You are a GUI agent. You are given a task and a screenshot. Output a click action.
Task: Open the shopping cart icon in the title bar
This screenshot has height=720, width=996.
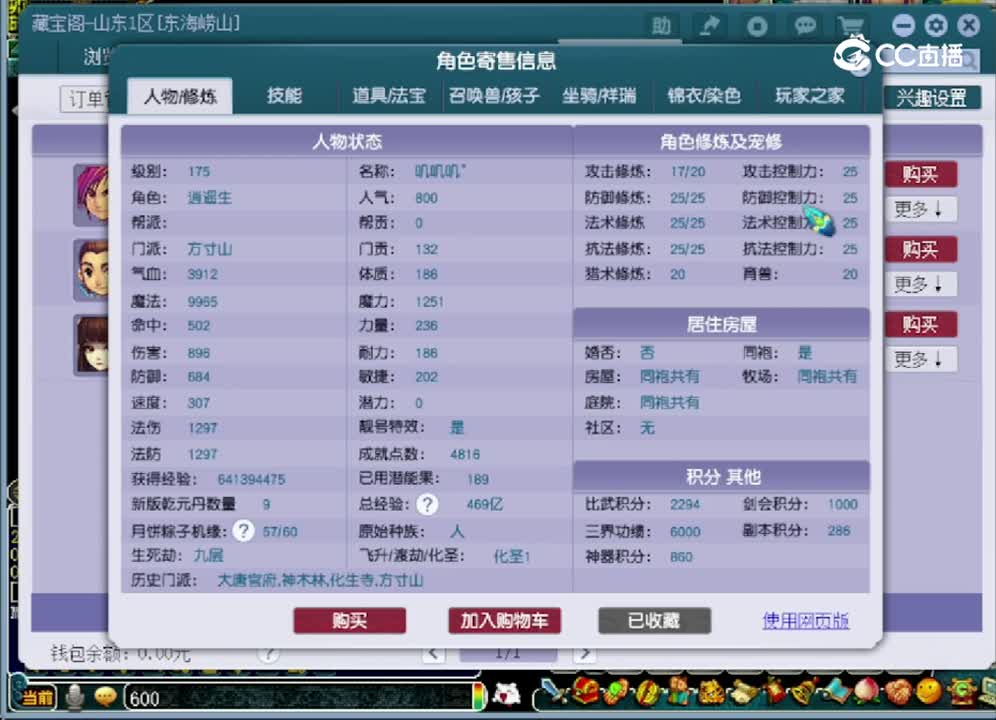(851, 27)
